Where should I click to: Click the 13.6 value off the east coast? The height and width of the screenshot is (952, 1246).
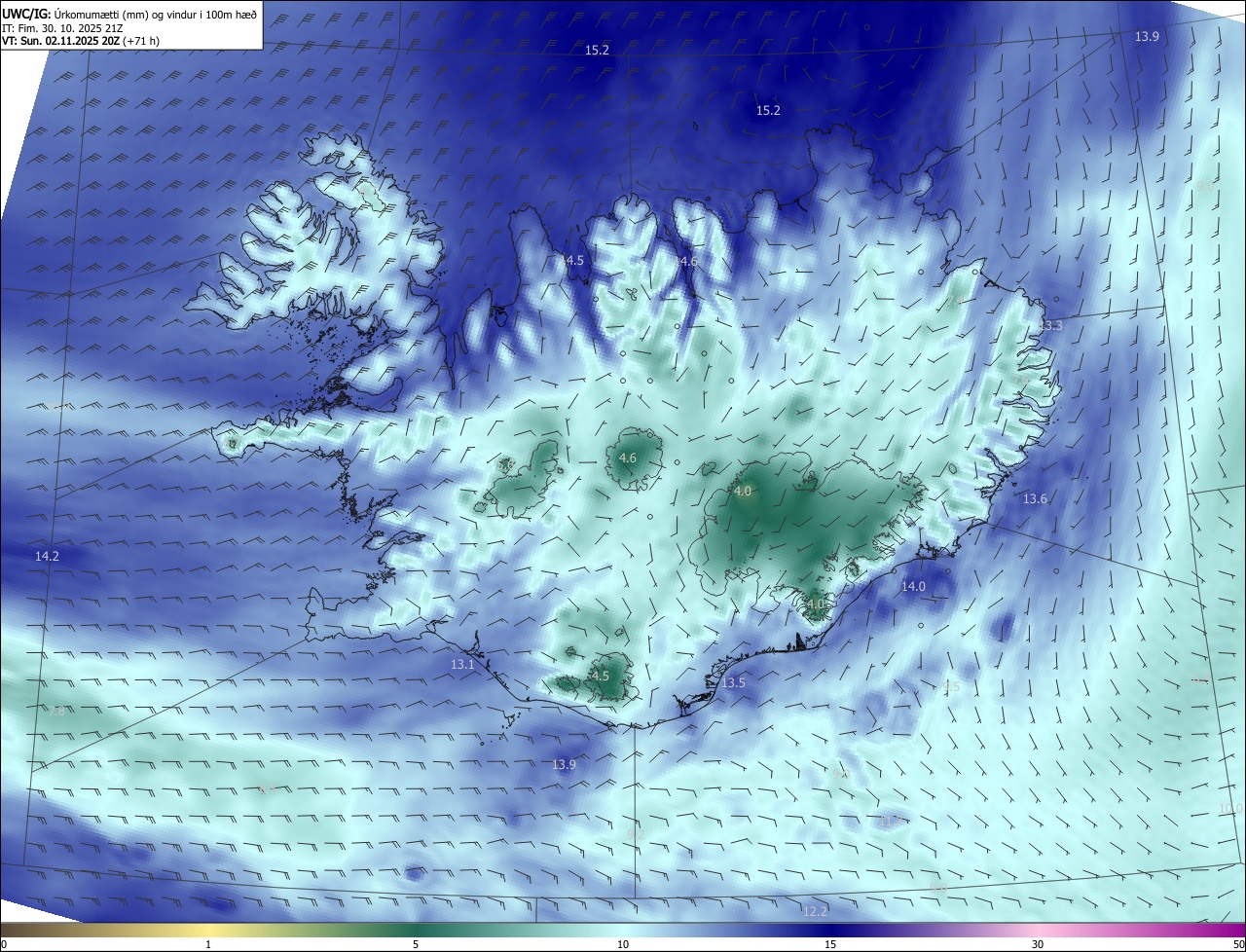(x=1035, y=498)
